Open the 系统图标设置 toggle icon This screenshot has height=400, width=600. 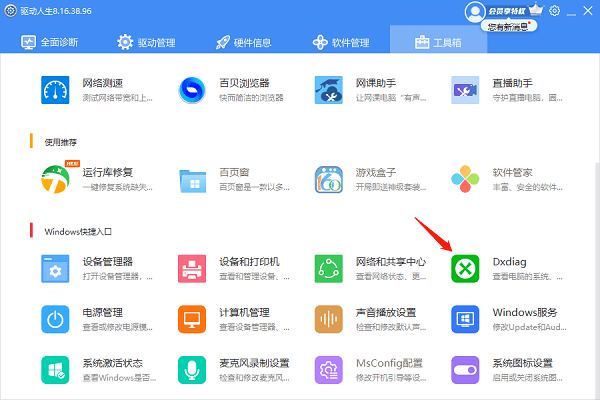pos(465,370)
